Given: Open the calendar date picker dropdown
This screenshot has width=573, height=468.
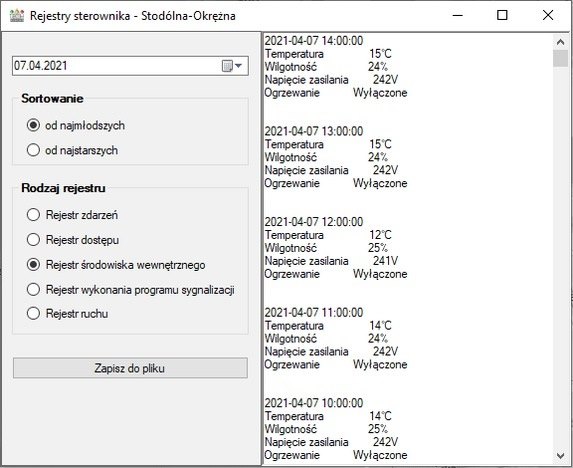Looking at the screenshot, I should click(232, 66).
